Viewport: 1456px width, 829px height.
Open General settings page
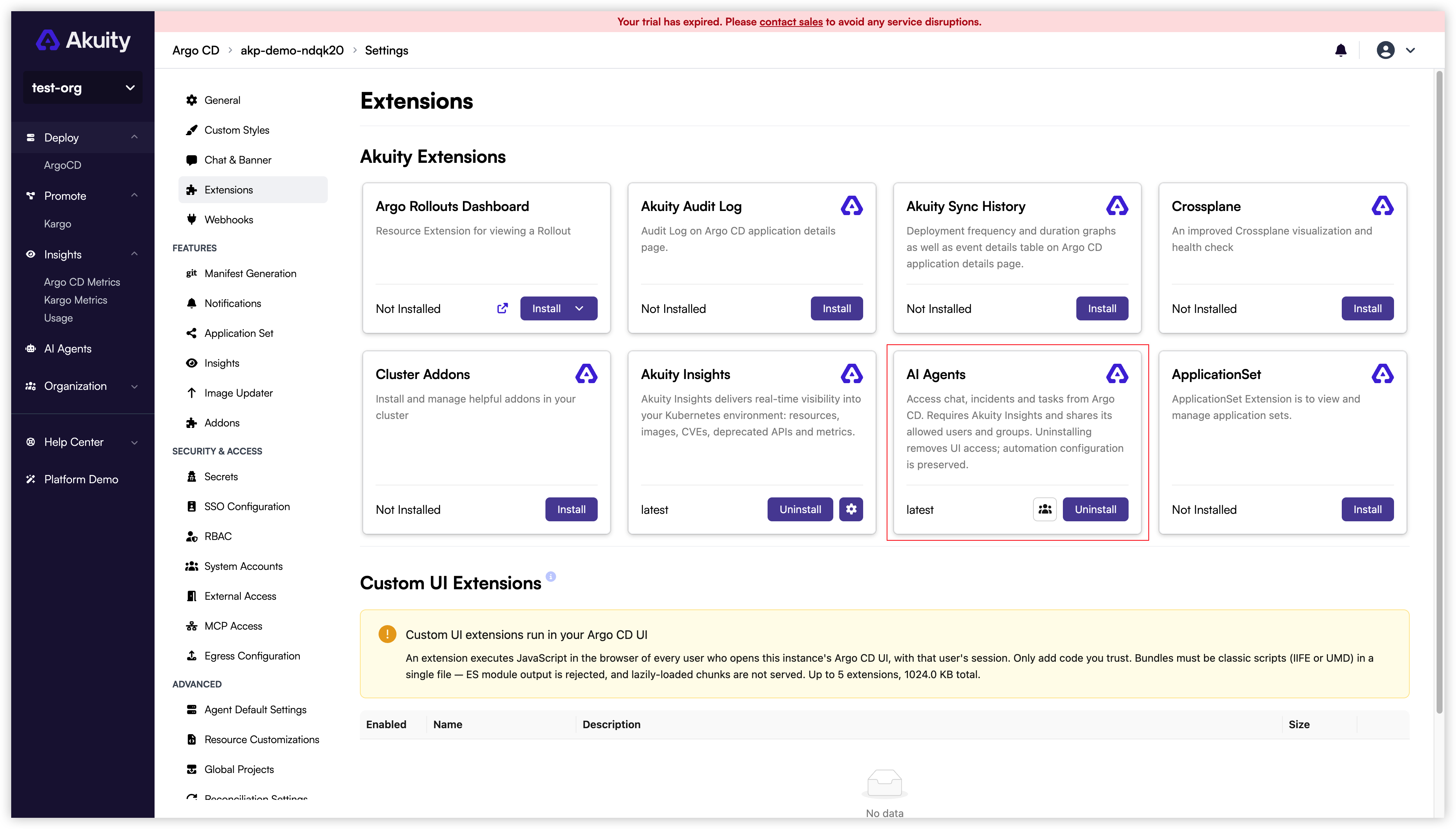point(253,100)
